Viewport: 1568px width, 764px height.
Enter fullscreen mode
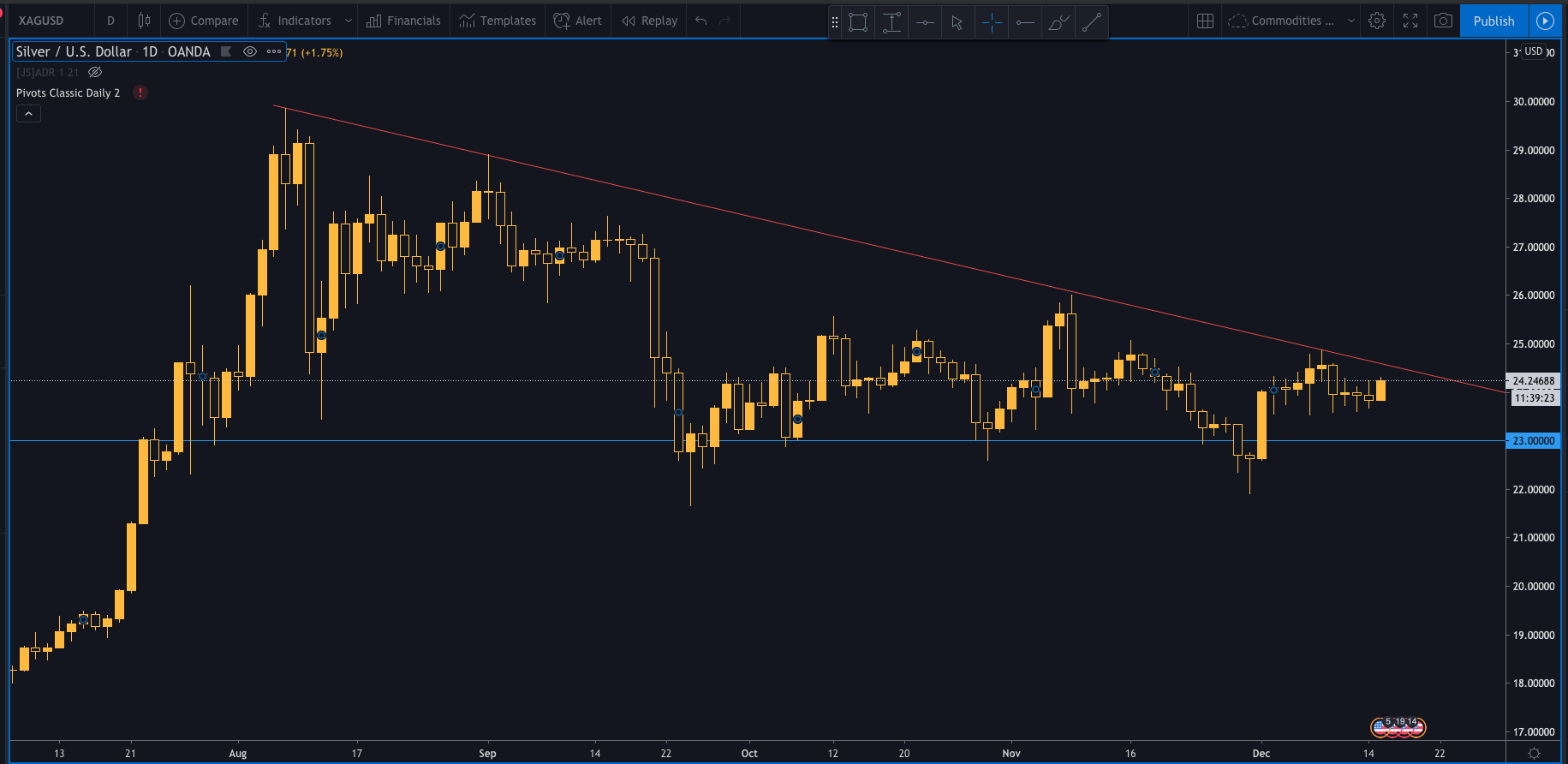pyautogui.click(x=1410, y=21)
